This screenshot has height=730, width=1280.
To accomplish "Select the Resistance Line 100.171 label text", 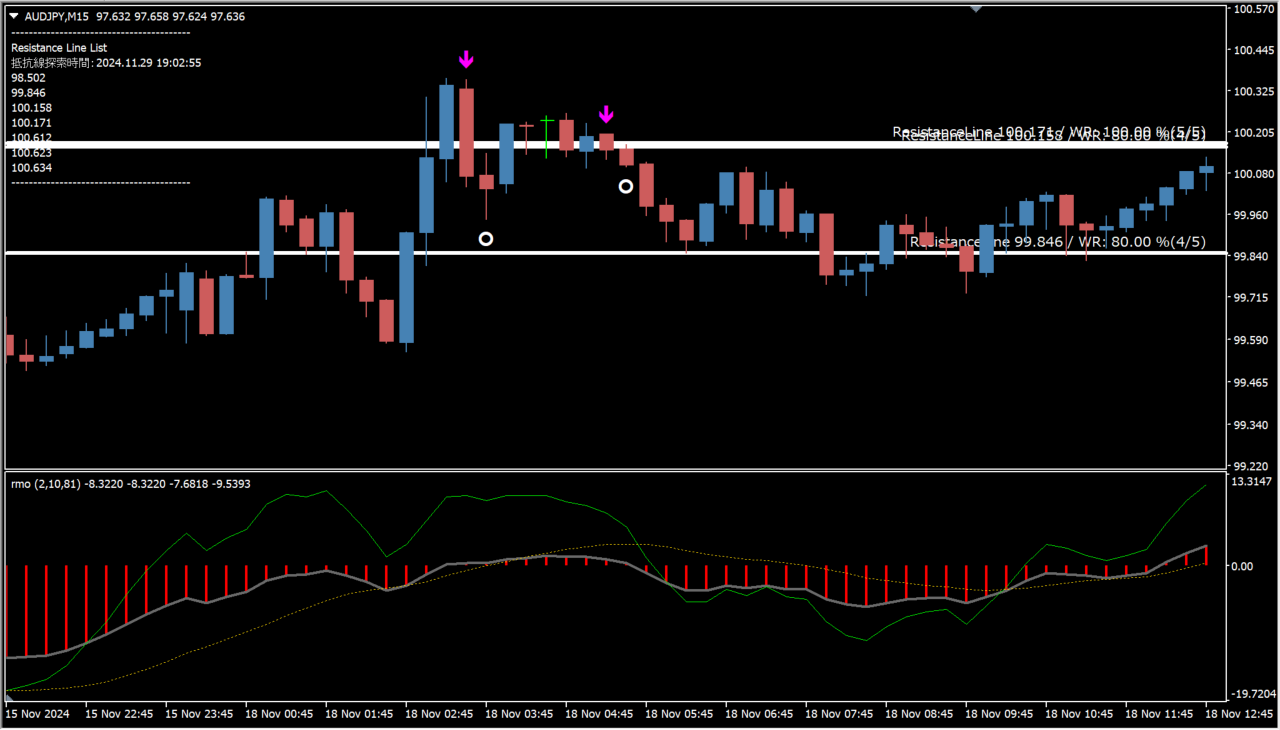I will click(1048, 131).
